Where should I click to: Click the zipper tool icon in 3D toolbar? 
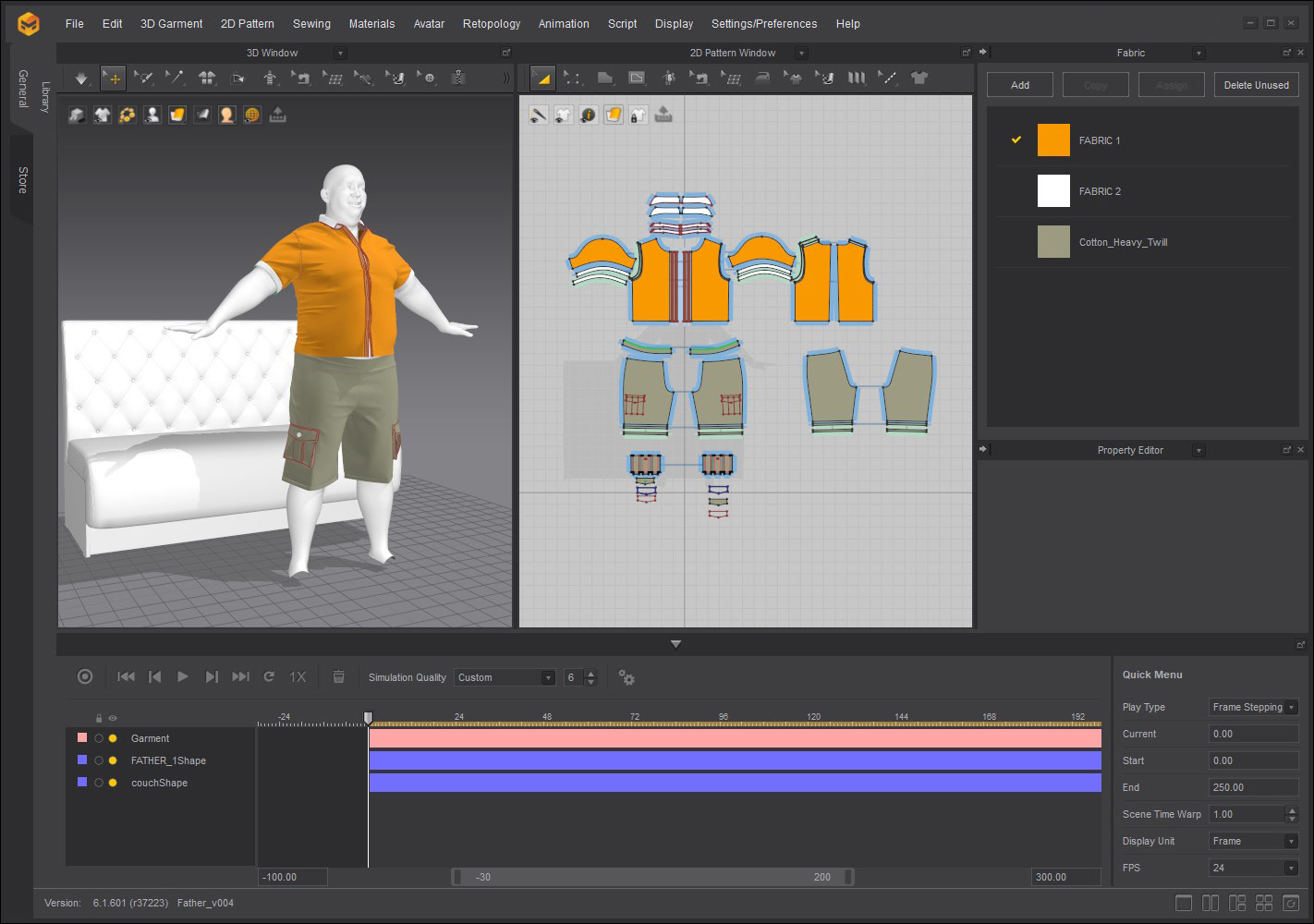(x=457, y=79)
